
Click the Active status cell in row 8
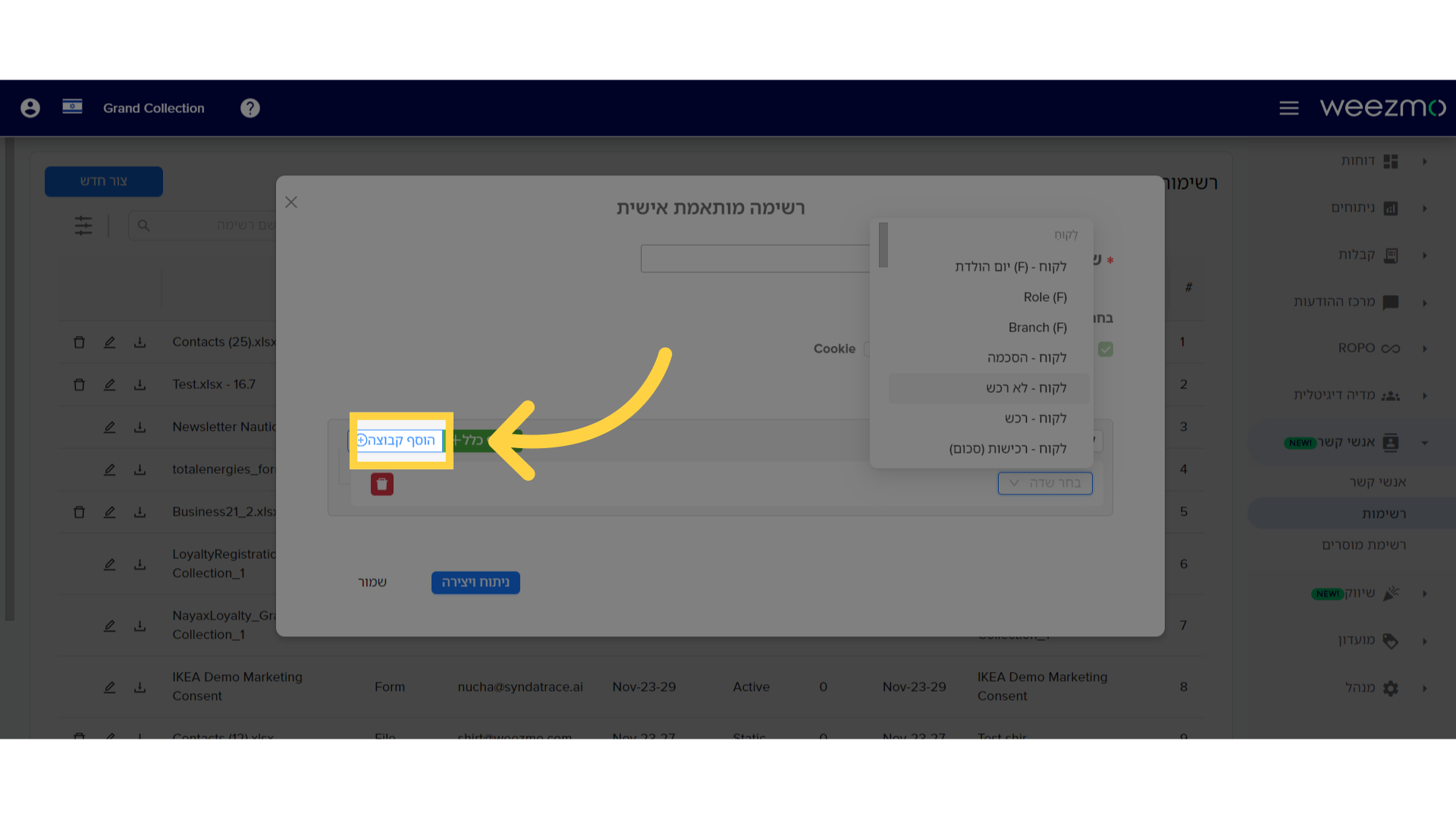752,687
